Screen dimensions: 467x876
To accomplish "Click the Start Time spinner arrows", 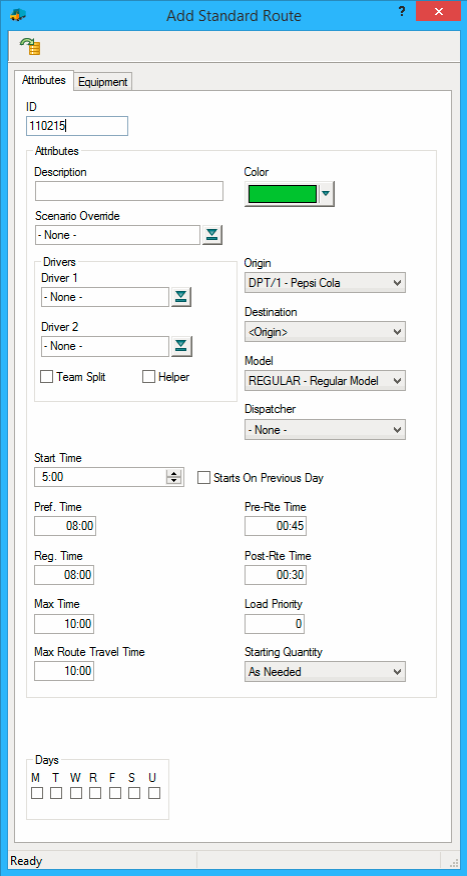I will (x=174, y=477).
